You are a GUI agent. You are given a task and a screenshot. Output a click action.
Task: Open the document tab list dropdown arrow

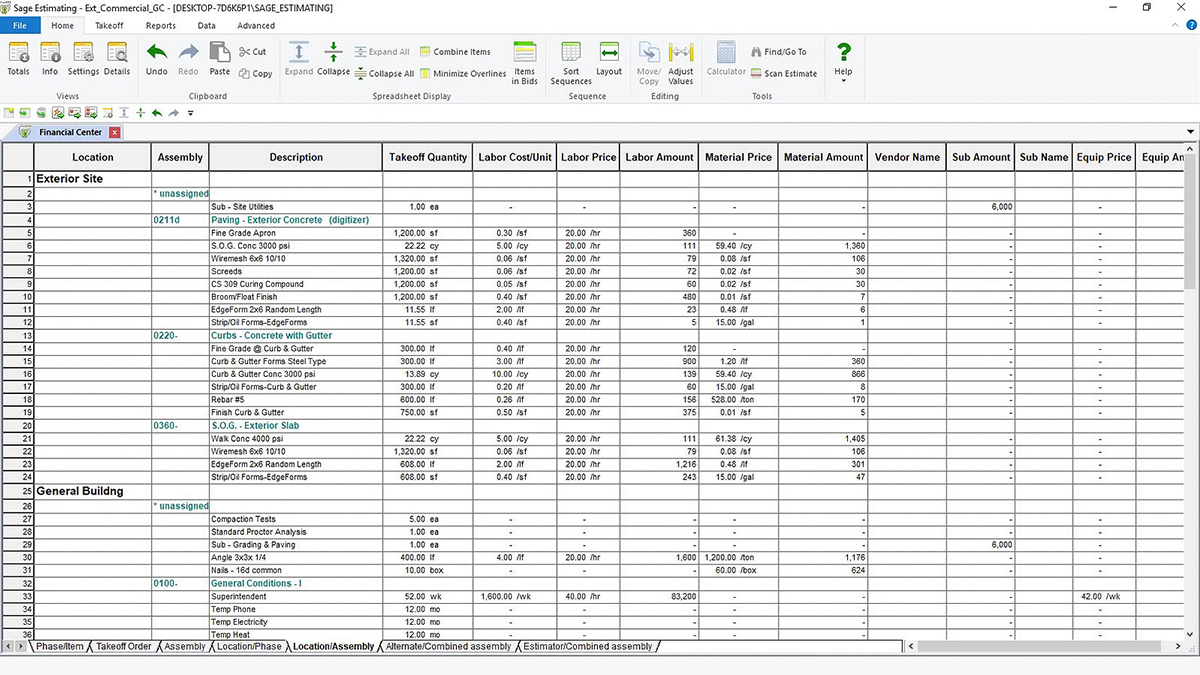[x=1190, y=132]
